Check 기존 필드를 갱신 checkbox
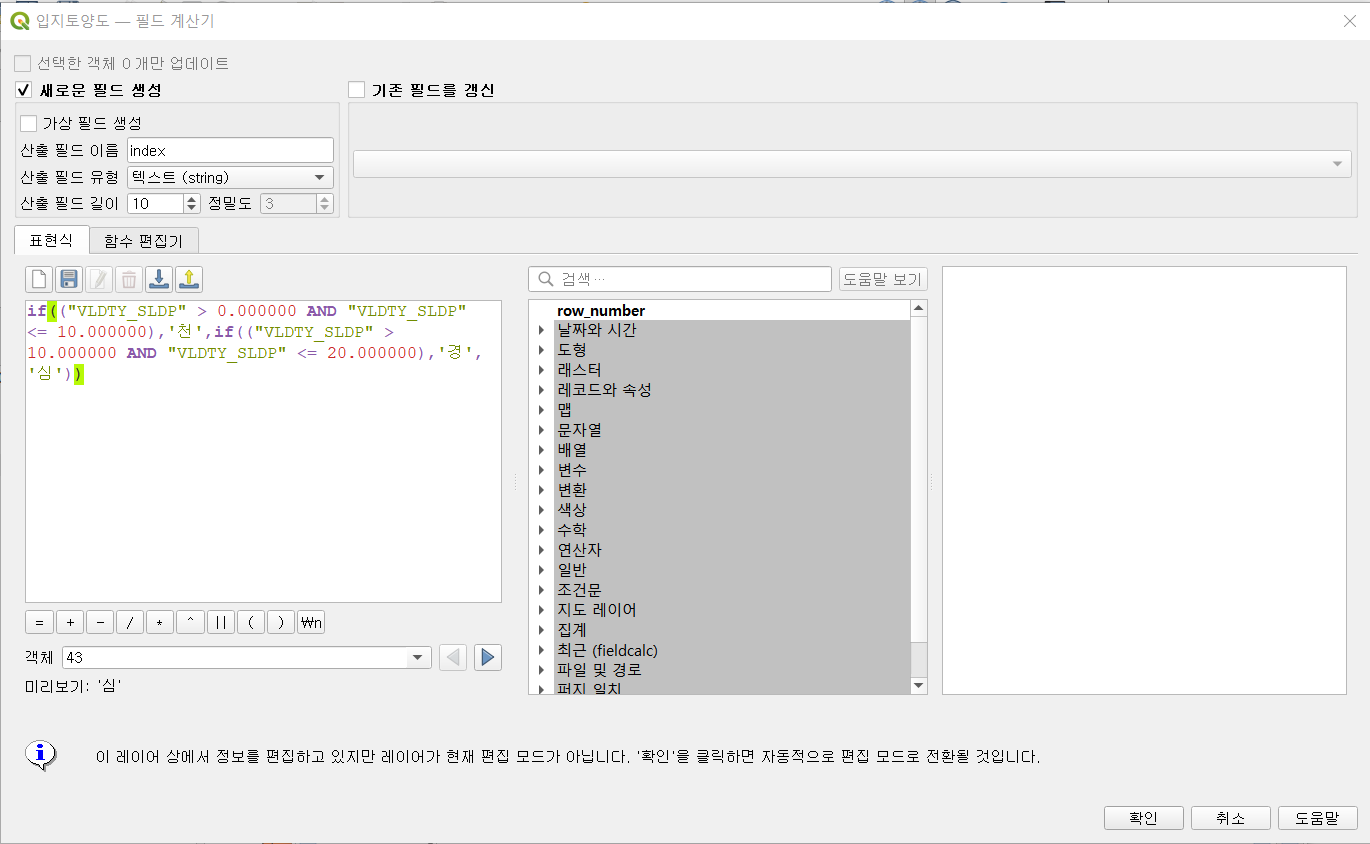The image size is (1370, 844). [356, 90]
